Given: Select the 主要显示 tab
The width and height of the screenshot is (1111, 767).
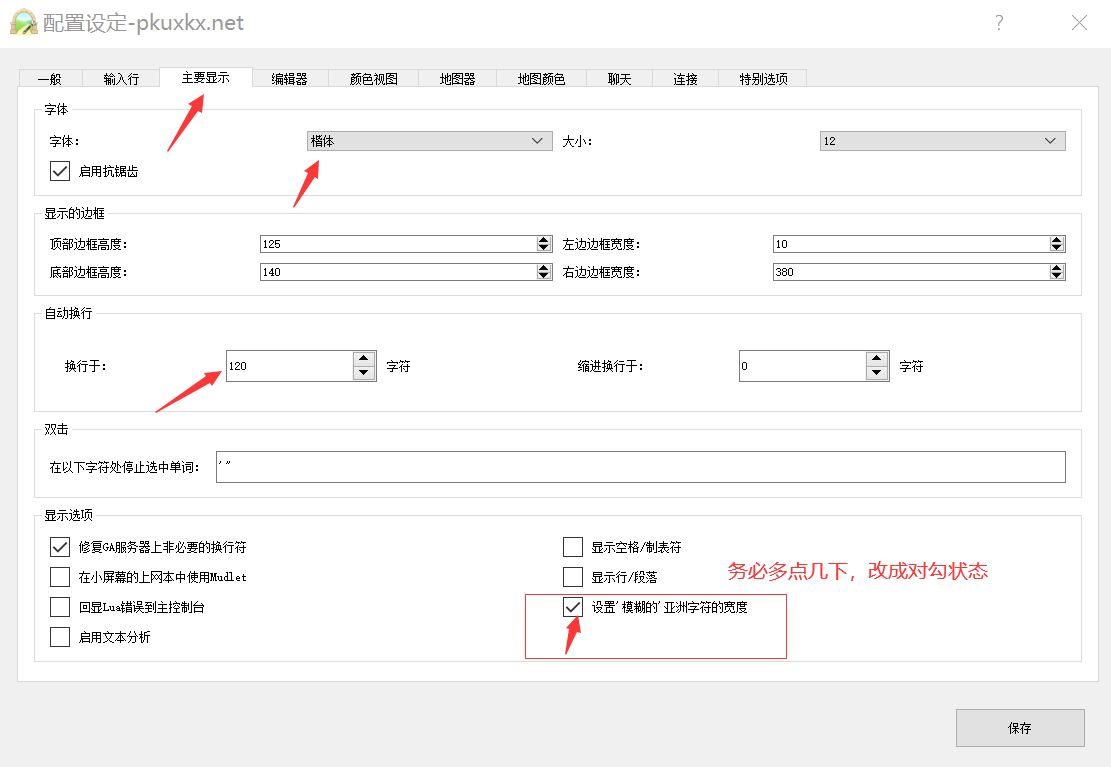Looking at the screenshot, I should click(205, 77).
